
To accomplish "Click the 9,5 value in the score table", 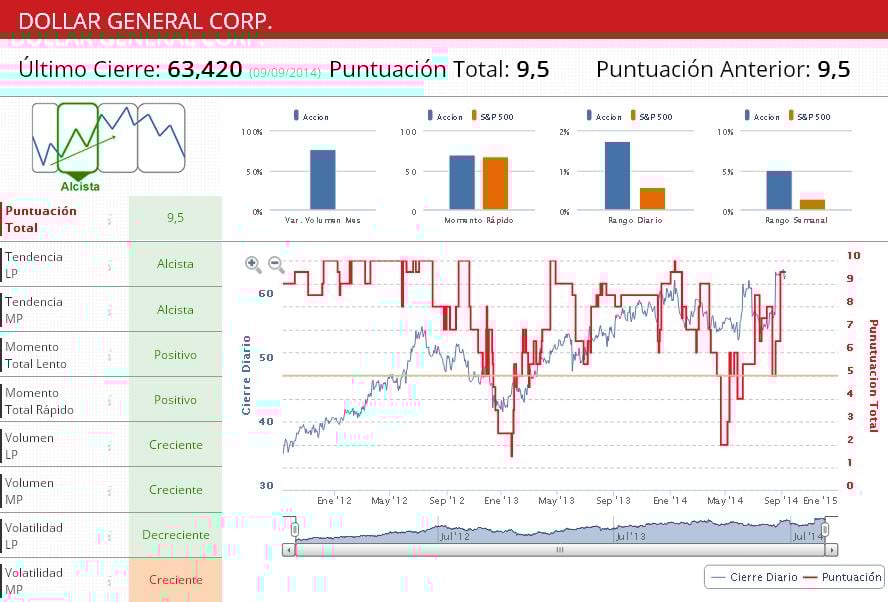I will pyautogui.click(x=176, y=218).
